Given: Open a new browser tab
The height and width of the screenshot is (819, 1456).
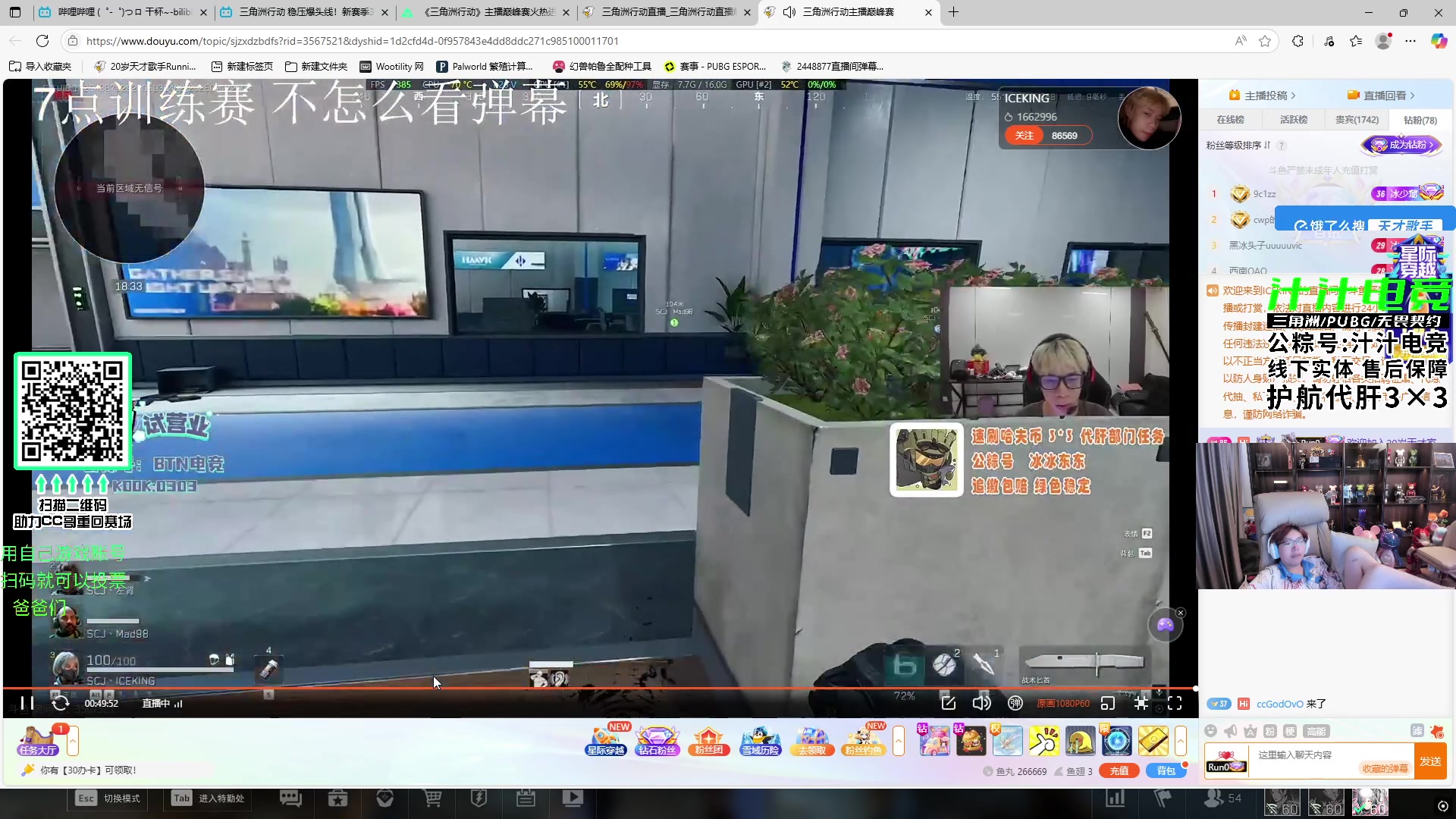Looking at the screenshot, I should pos(953,12).
